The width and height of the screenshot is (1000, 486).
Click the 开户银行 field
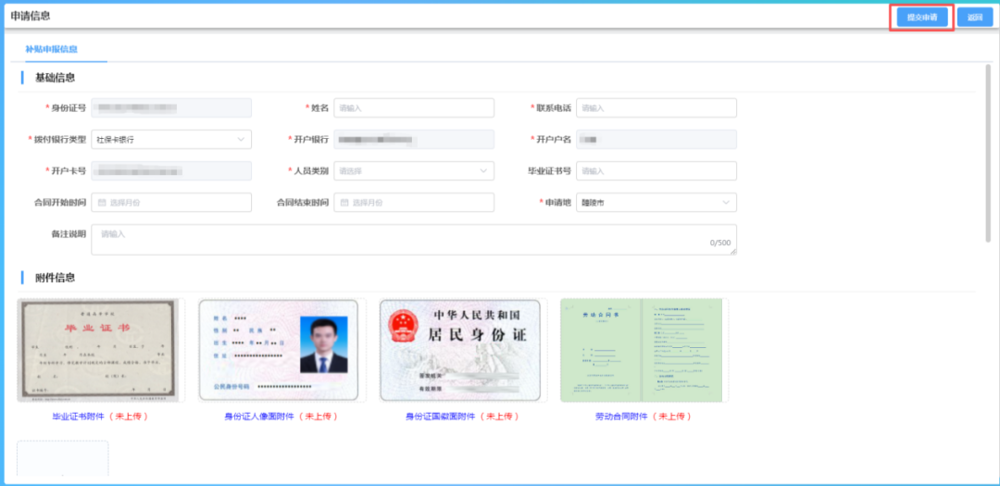414,139
